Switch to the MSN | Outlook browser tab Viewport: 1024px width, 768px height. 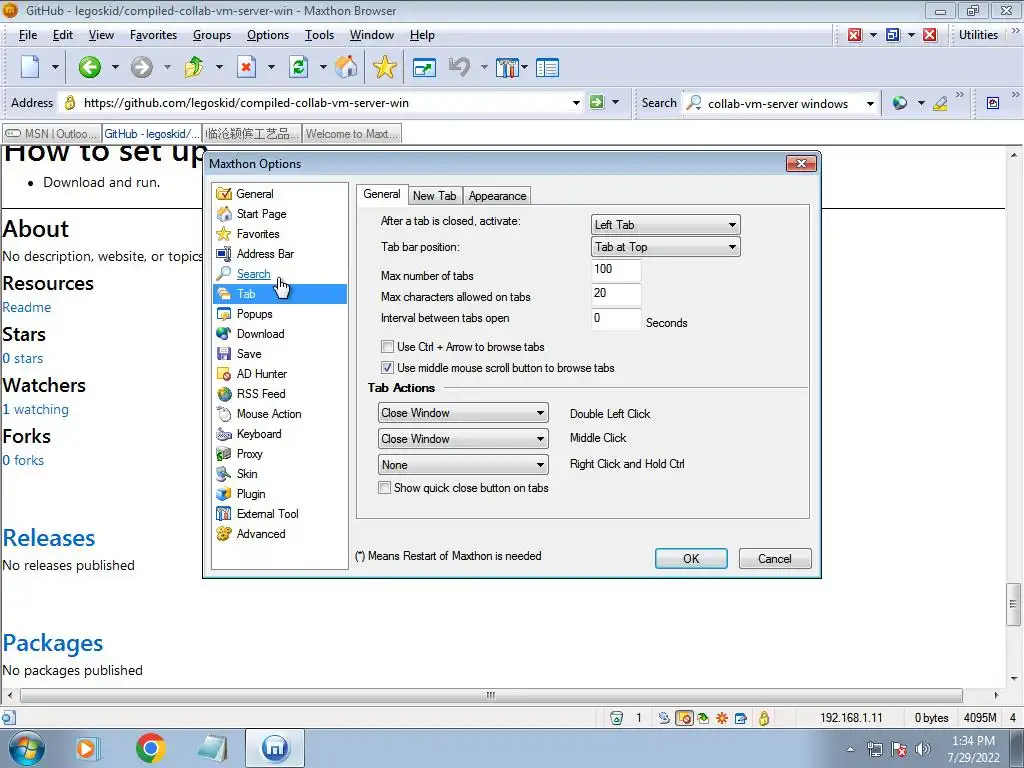tap(52, 134)
